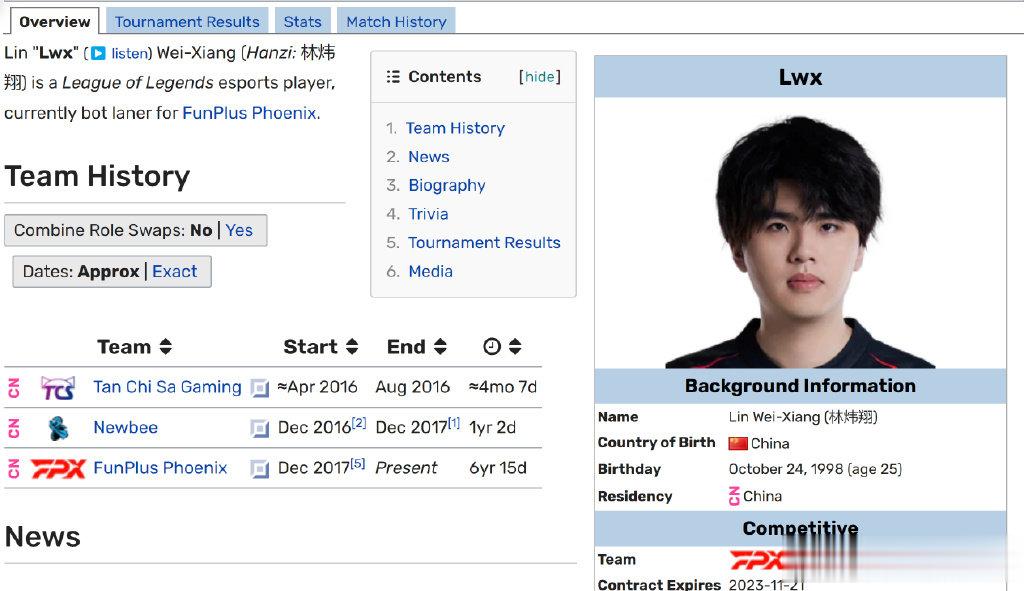
Task: Switch to the Tournament Results tab
Action: tap(187, 22)
